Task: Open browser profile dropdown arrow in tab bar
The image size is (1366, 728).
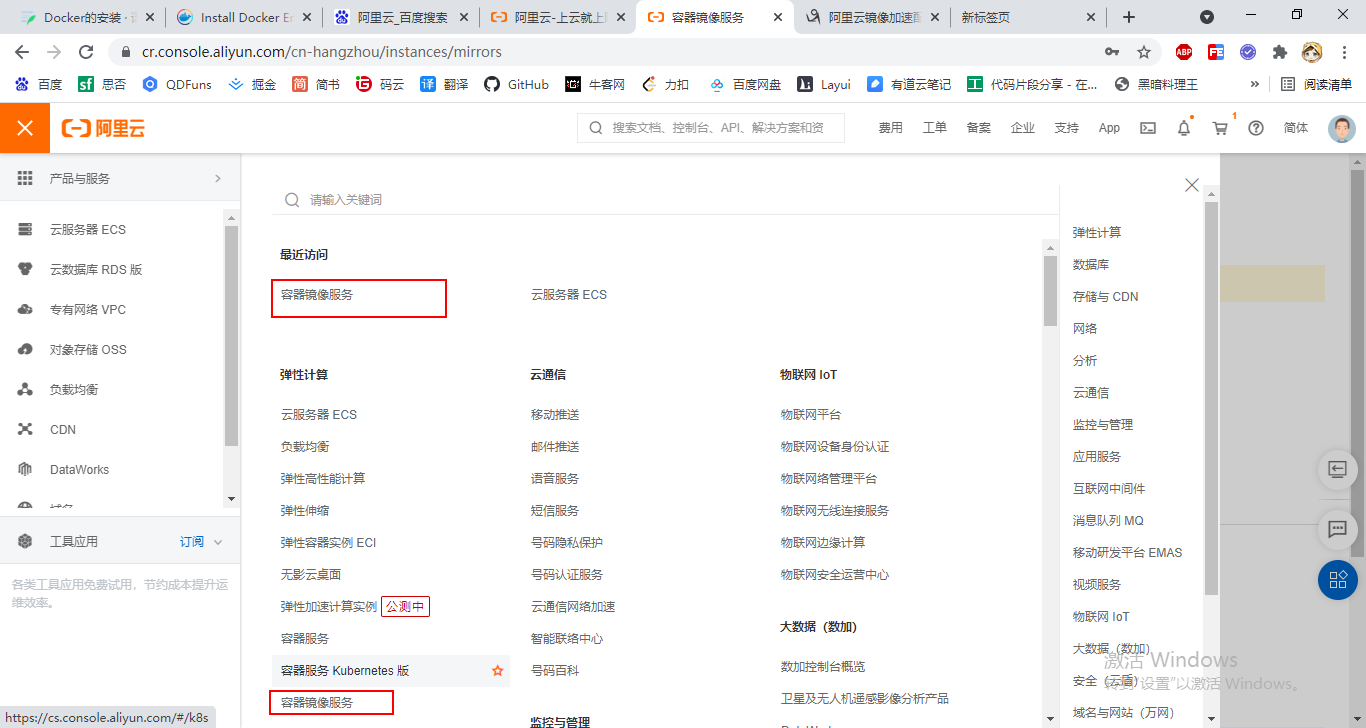Action: 1207,17
